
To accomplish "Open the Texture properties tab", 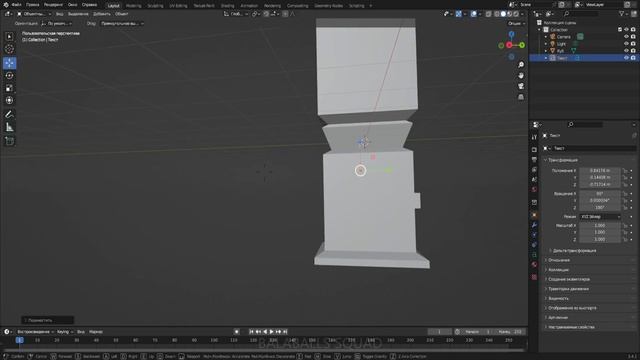I will [534, 277].
